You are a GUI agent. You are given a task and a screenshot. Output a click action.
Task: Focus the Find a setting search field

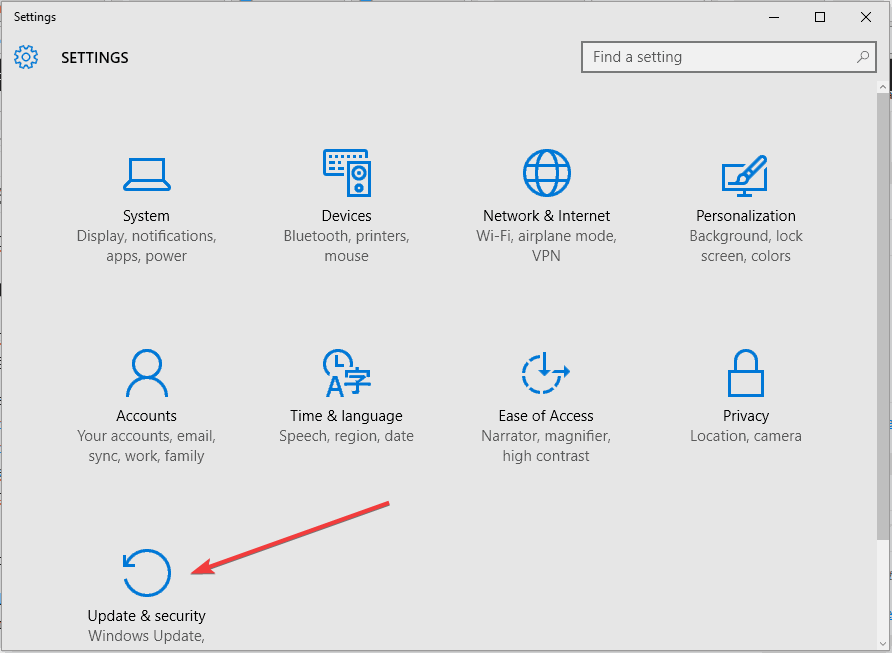pos(729,57)
